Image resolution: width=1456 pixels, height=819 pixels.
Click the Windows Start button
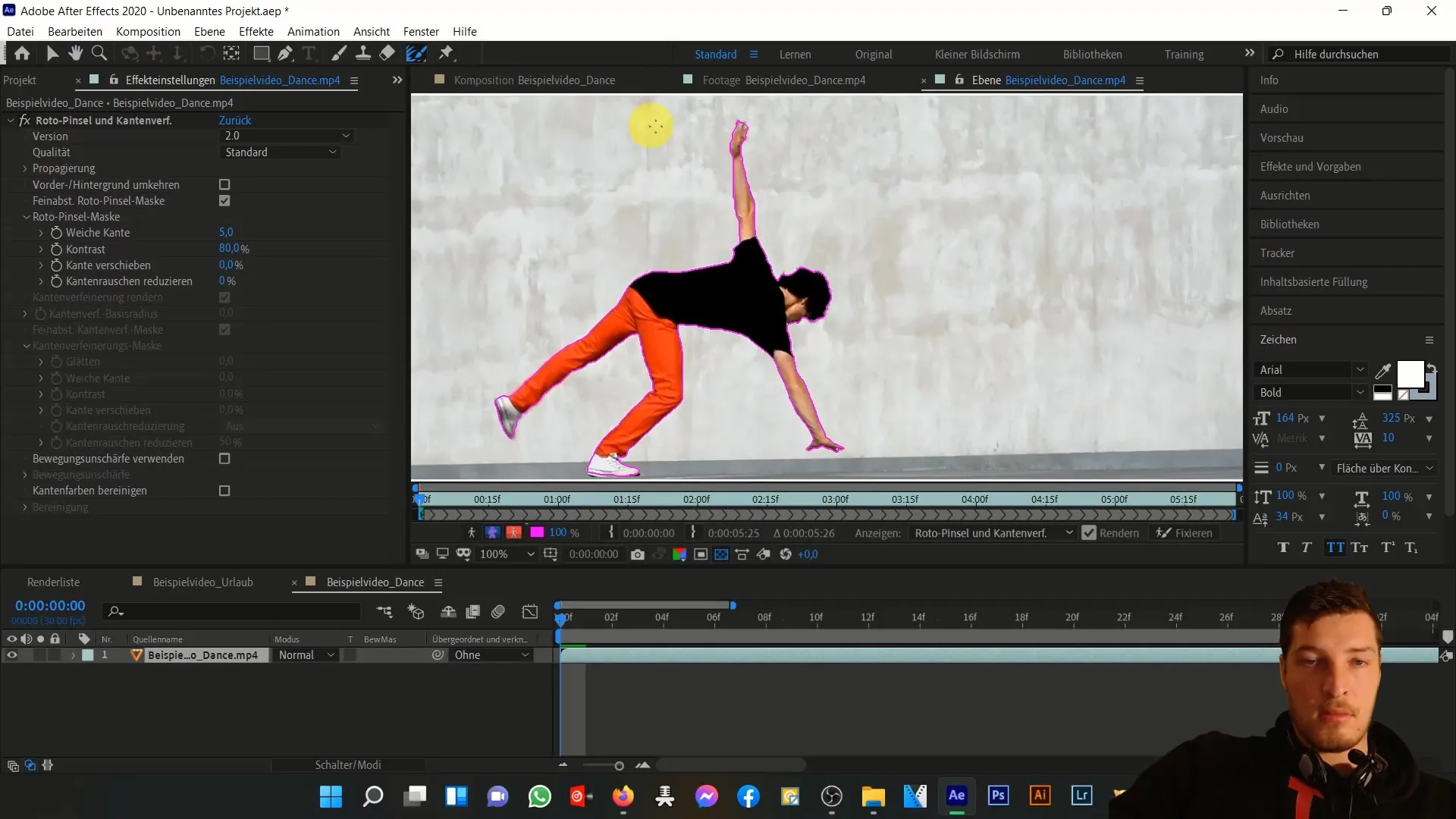pos(331,796)
